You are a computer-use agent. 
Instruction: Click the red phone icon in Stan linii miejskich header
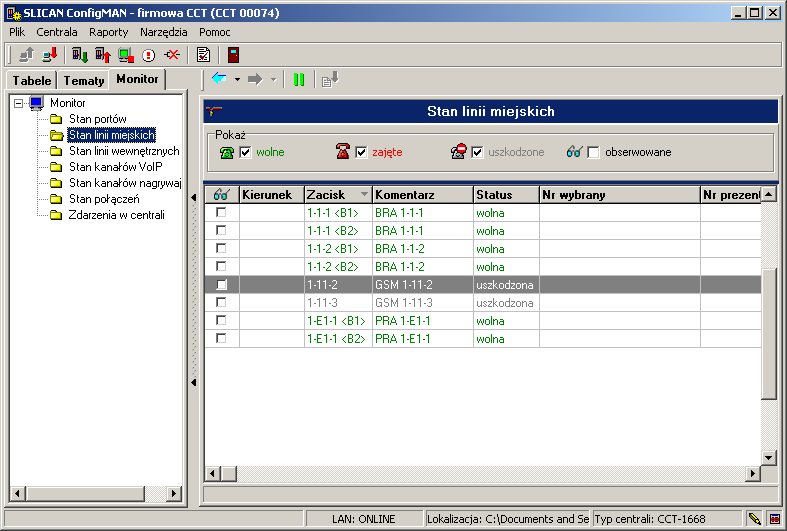point(214,111)
